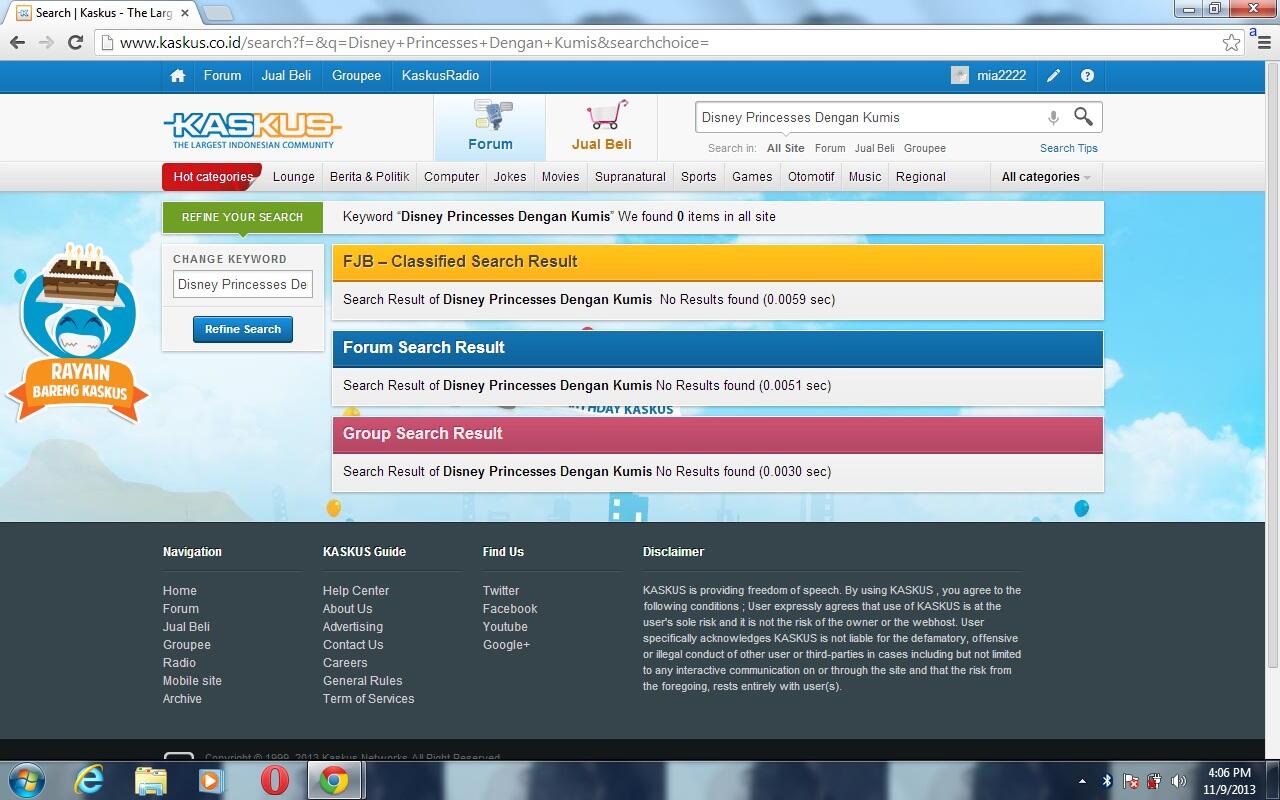Screen dimensions: 1280x800
Task: Bookmark this page with star icon
Action: [1232, 42]
